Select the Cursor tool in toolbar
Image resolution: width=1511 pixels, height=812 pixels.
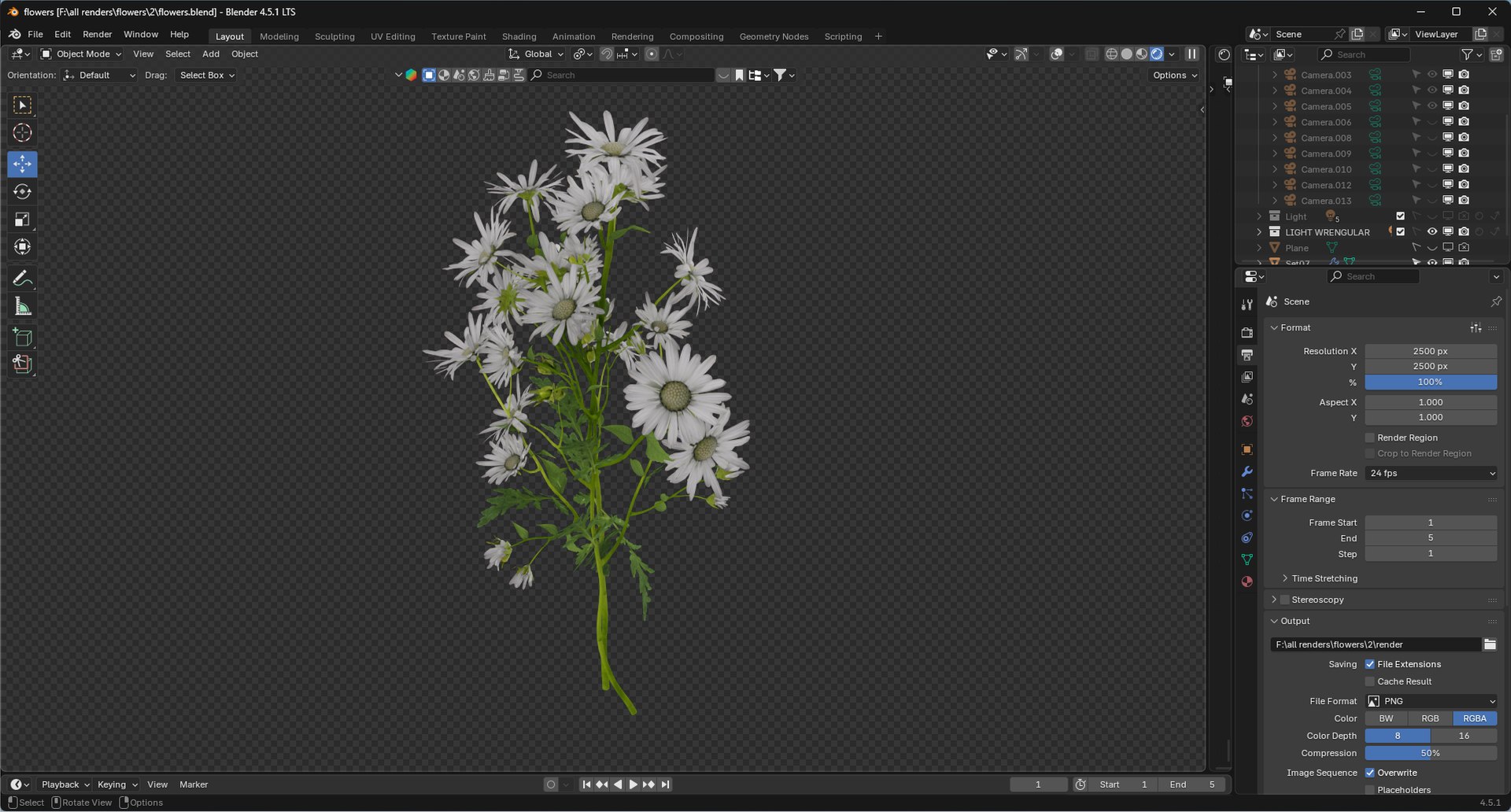pyautogui.click(x=22, y=133)
